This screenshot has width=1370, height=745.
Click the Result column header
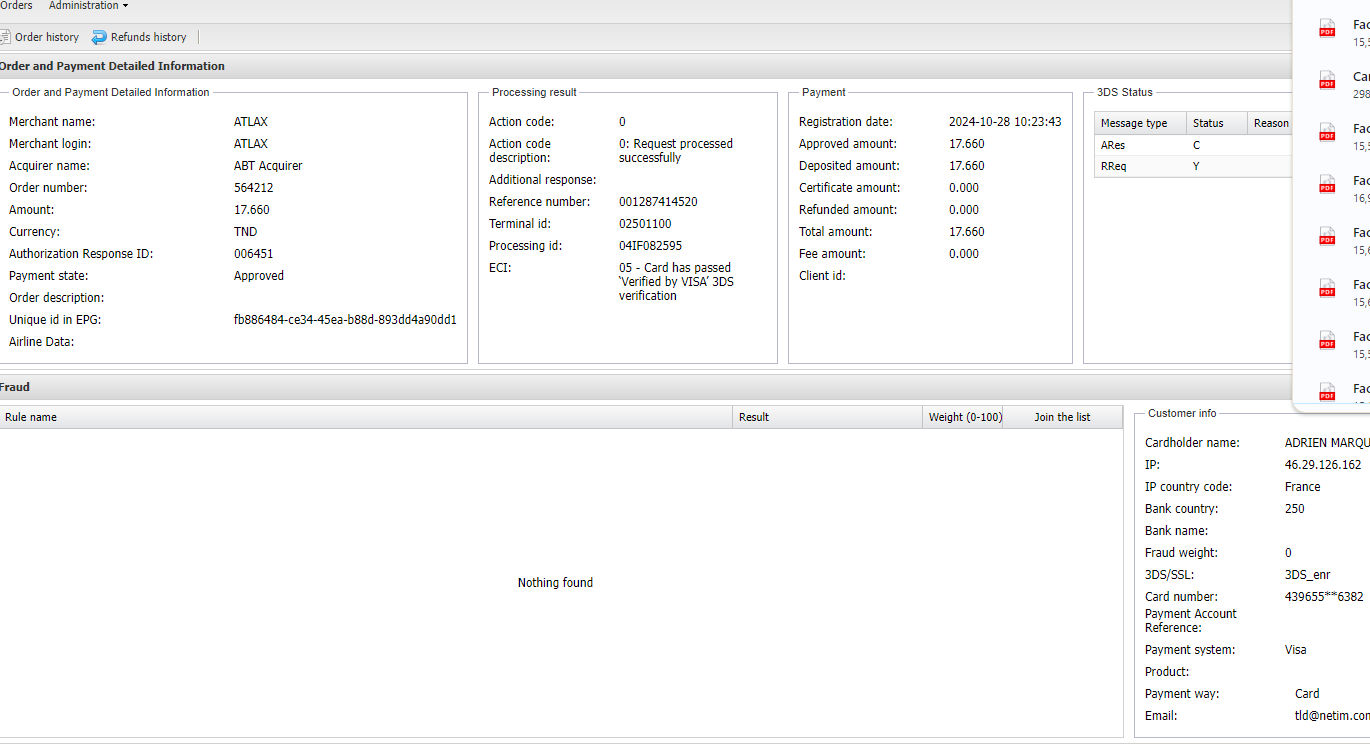[754, 417]
